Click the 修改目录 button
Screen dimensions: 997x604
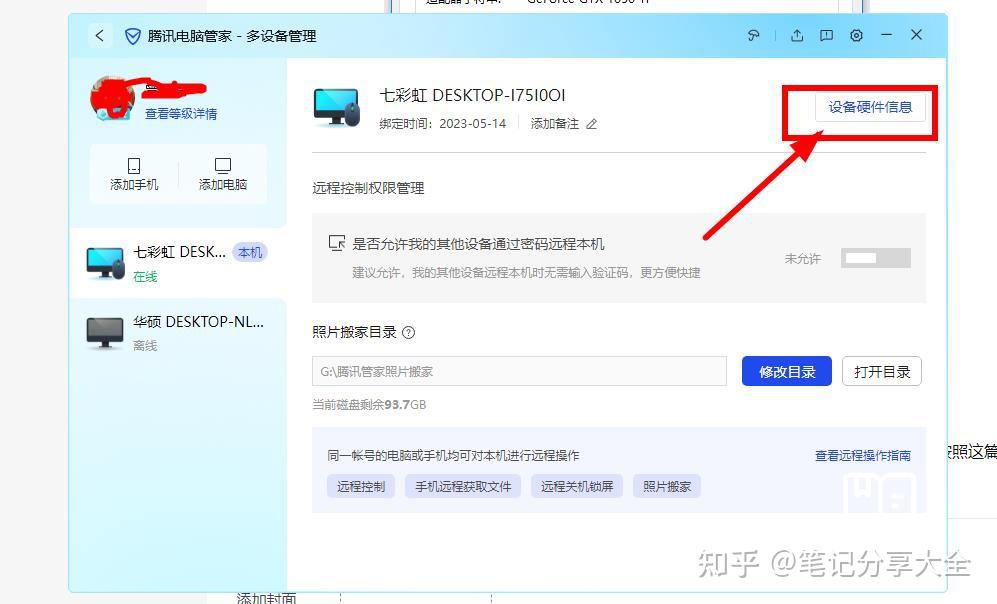point(787,371)
